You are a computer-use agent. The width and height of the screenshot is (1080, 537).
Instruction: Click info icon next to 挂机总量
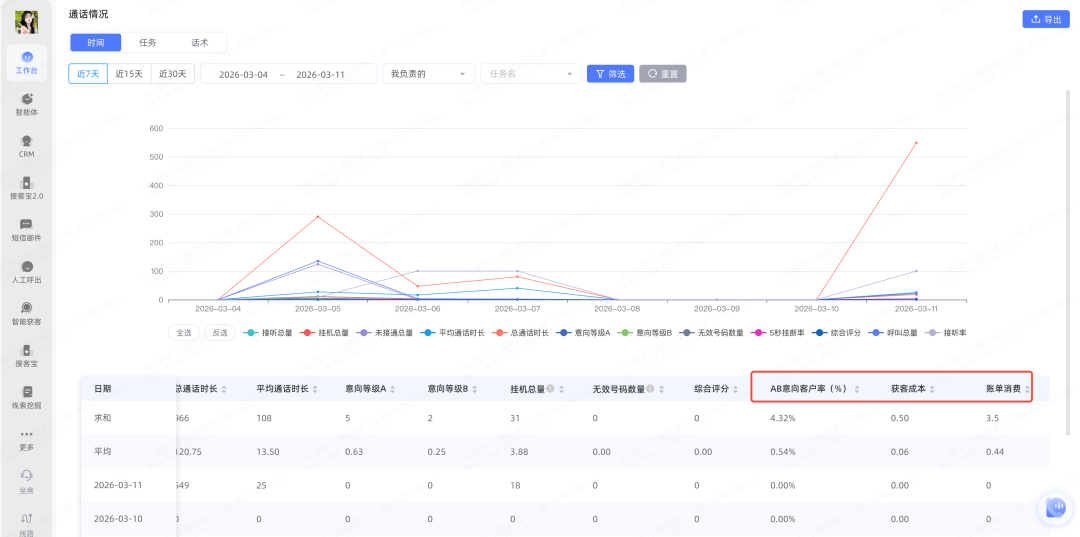550,389
